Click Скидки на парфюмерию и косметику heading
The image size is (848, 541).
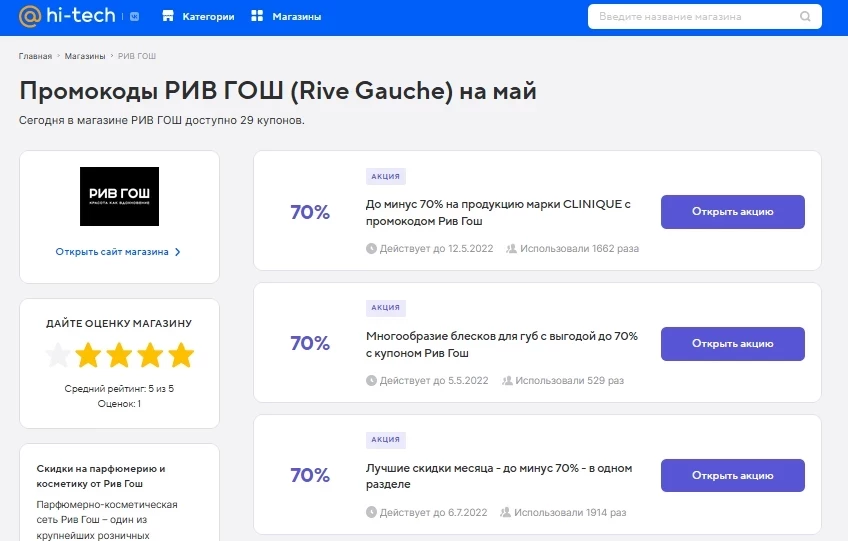[101, 476]
